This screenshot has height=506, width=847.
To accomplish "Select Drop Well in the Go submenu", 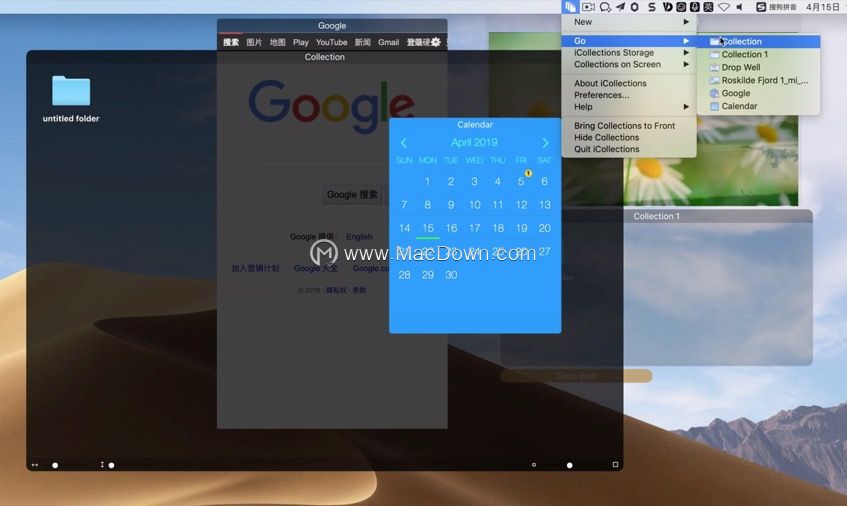I will pyautogui.click(x=758, y=68).
